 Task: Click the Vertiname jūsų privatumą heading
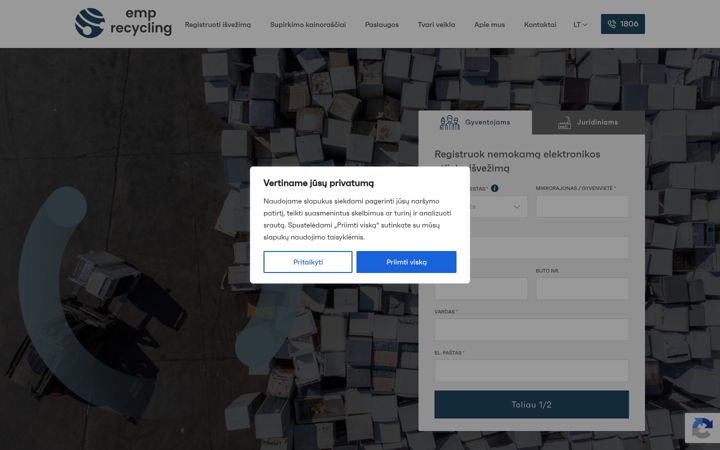(319, 183)
